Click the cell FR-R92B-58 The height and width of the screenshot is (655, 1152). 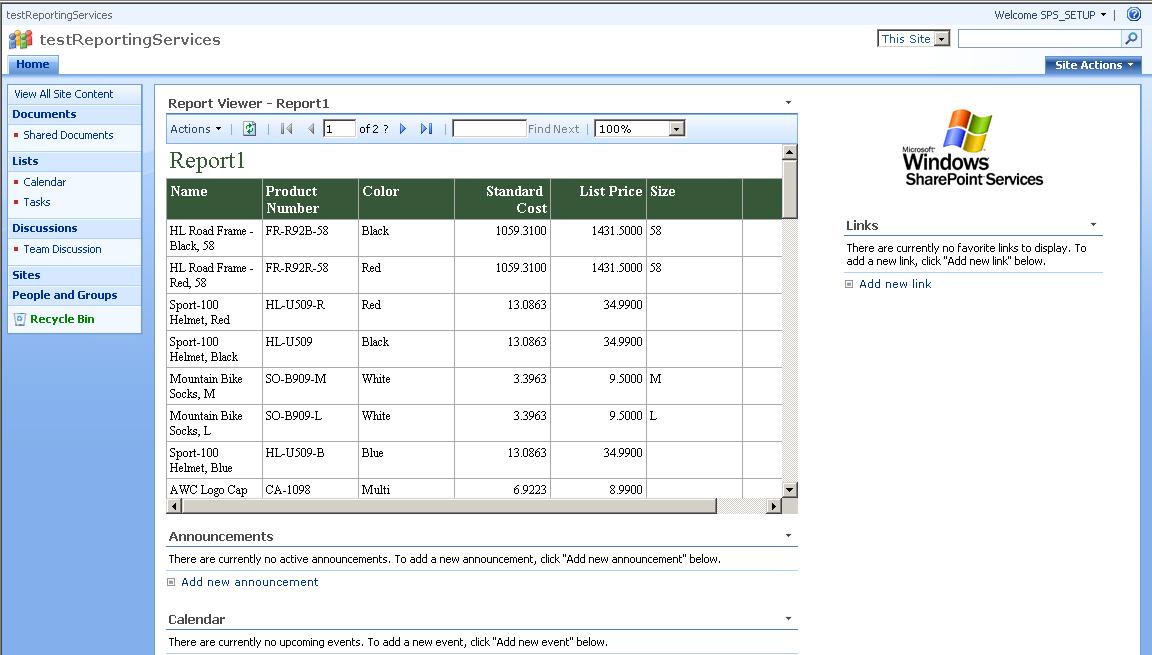[x=310, y=238]
